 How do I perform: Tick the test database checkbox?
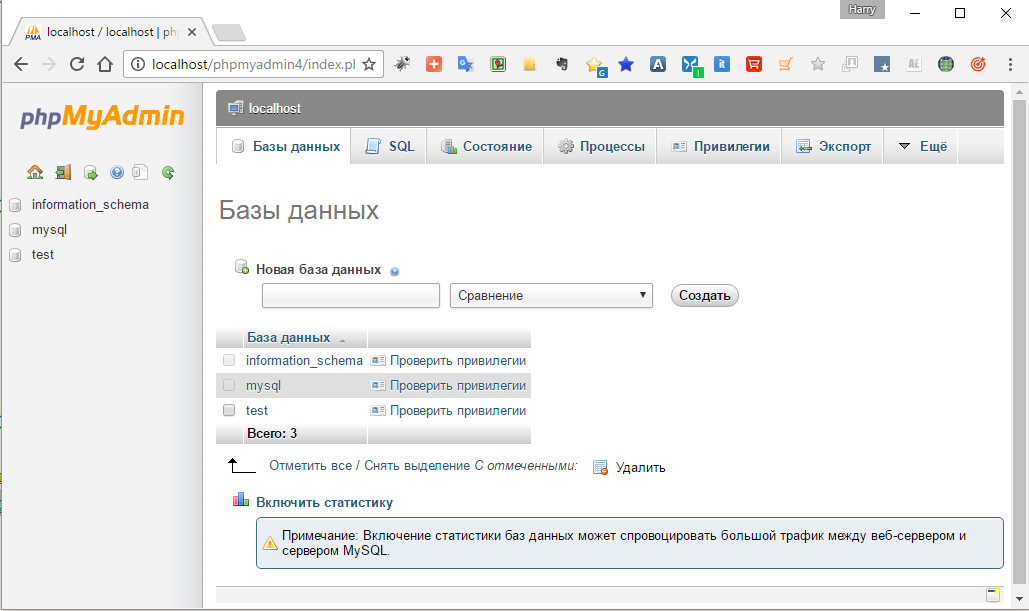tap(229, 410)
